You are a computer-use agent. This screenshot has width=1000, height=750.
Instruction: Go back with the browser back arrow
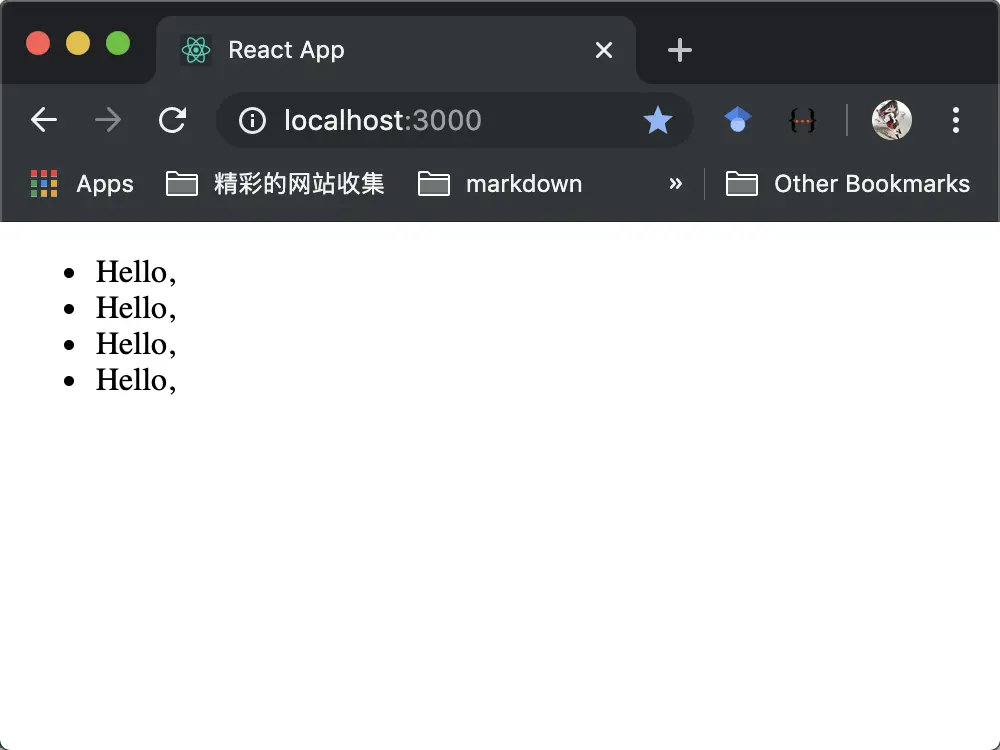tap(44, 120)
